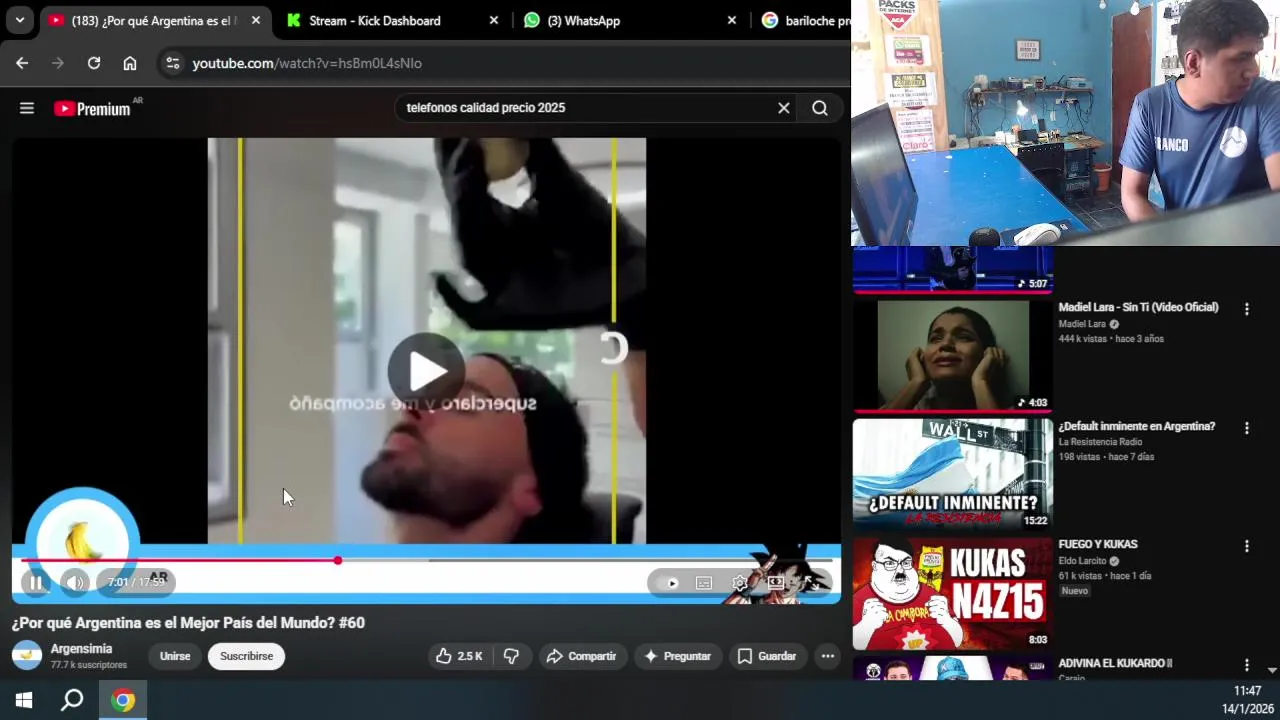
Task: Close the Kick Dashboard tab
Action: click(x=493, y=20)
